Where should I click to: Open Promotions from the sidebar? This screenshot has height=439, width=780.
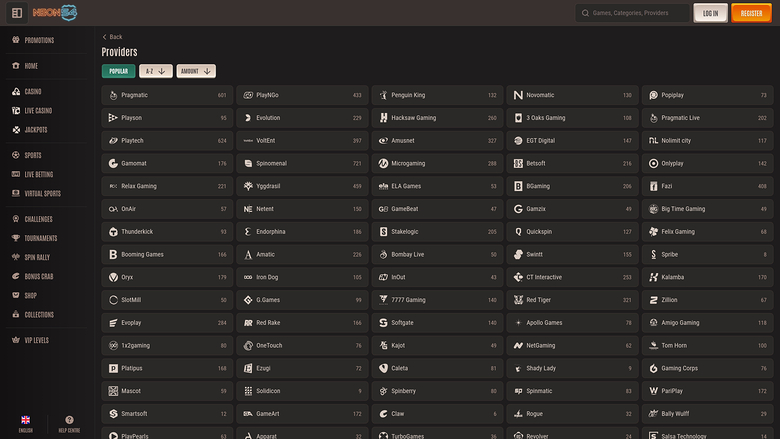tap(39, 40)
